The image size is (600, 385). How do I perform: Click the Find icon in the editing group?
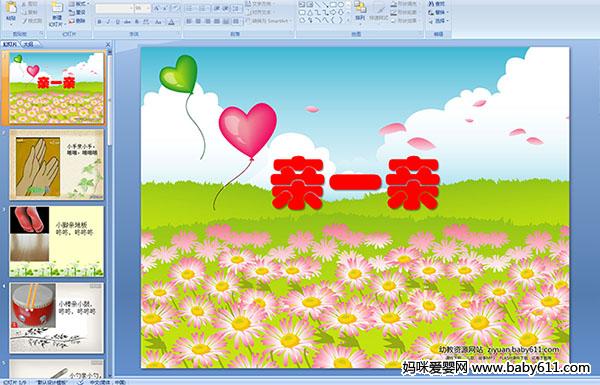coord(437,4)
